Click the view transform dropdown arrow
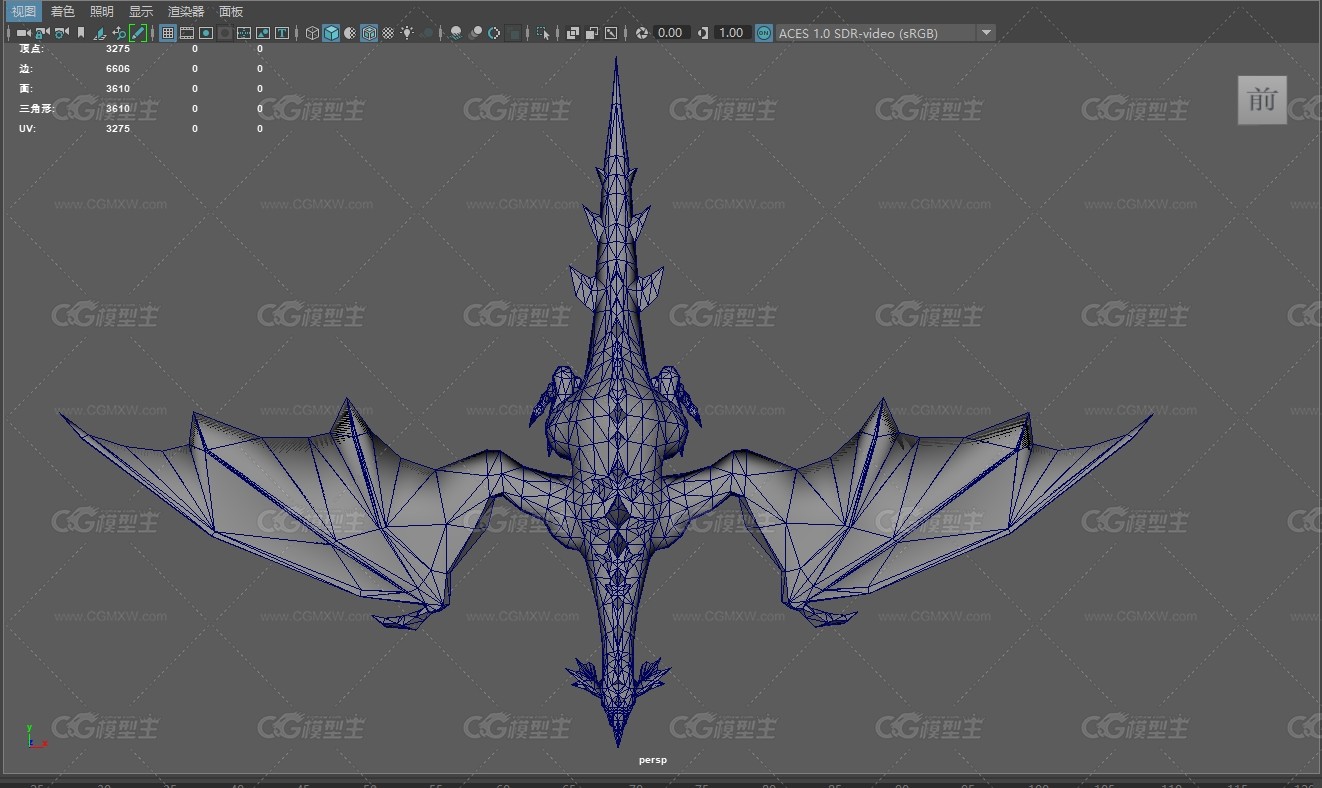Image resolution: width=1322 pixels, height=788 pixels. coord(987,33)
